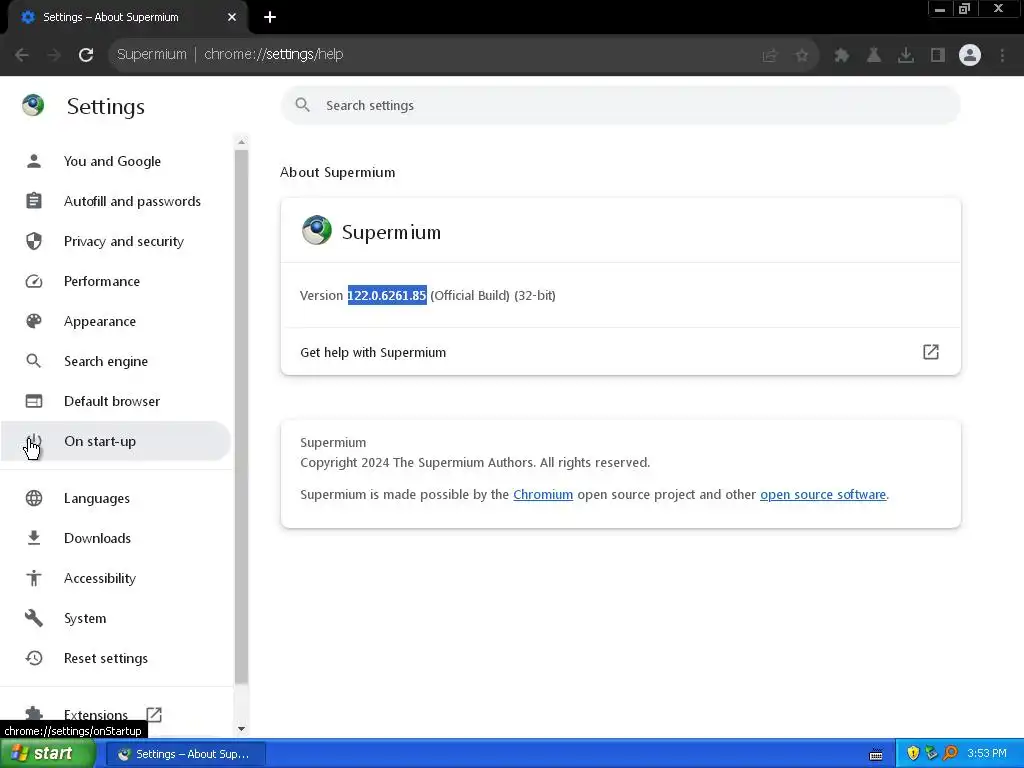Image resolution: width=1024 pixels, height=768 pixels.
Task: Open Search engine settings section
Action: [116, 361]
